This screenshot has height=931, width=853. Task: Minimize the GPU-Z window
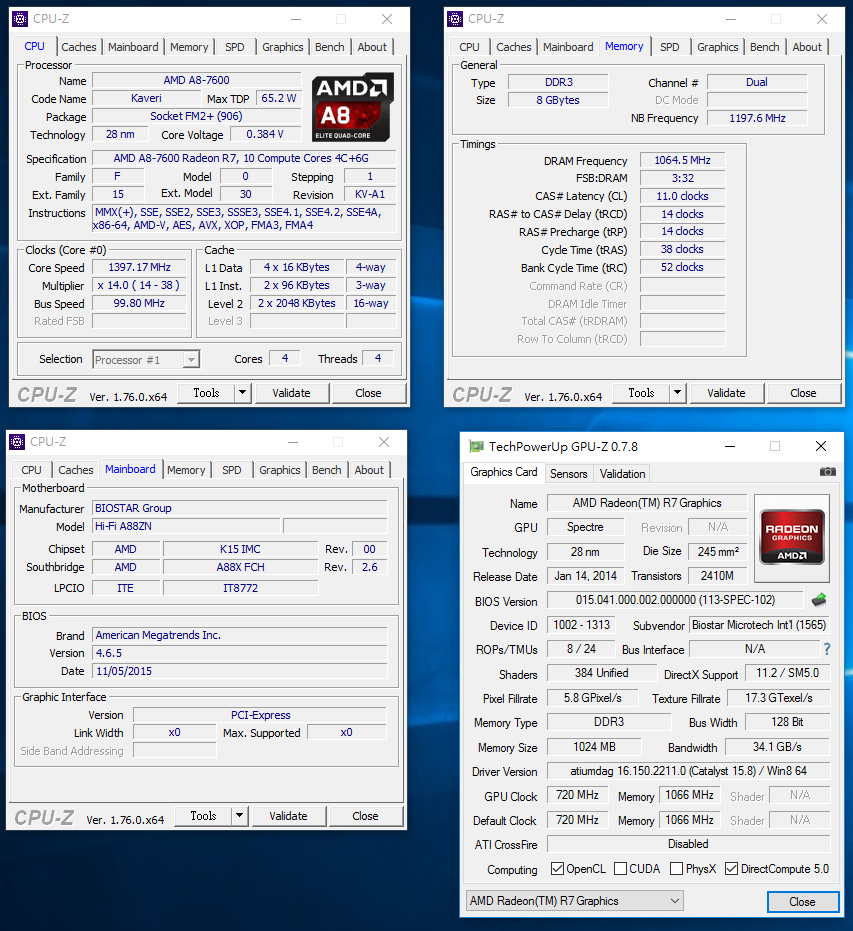coord(730,446)
